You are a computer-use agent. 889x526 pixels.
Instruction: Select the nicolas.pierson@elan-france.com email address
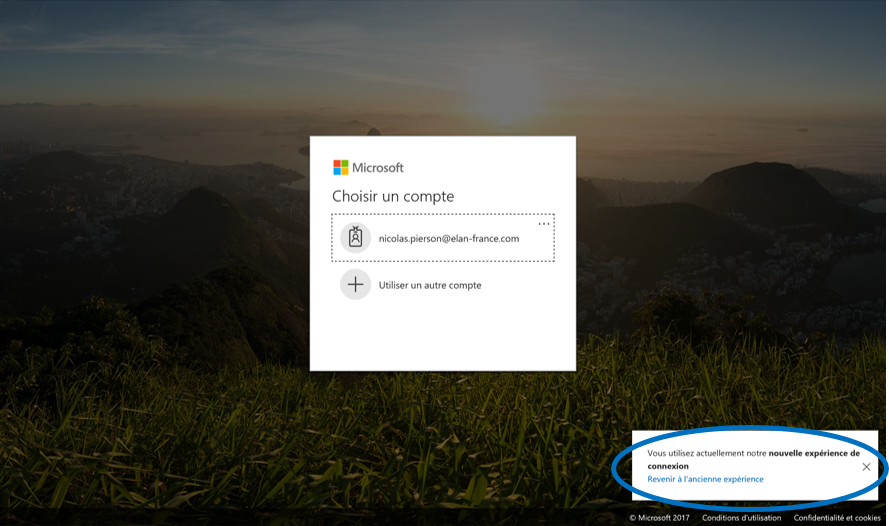click(x=448, y=239)
